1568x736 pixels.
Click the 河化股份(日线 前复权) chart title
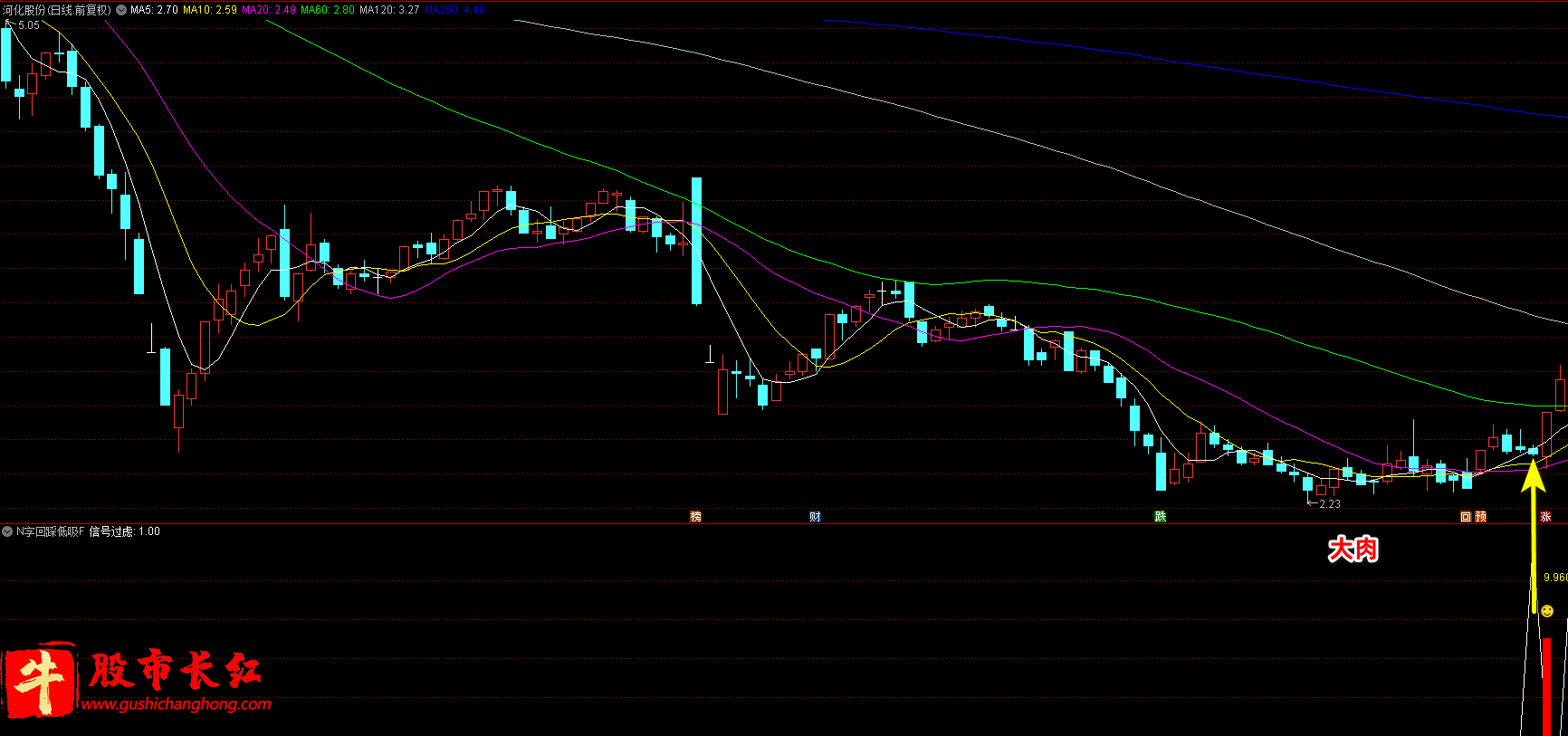coord(56,10)
